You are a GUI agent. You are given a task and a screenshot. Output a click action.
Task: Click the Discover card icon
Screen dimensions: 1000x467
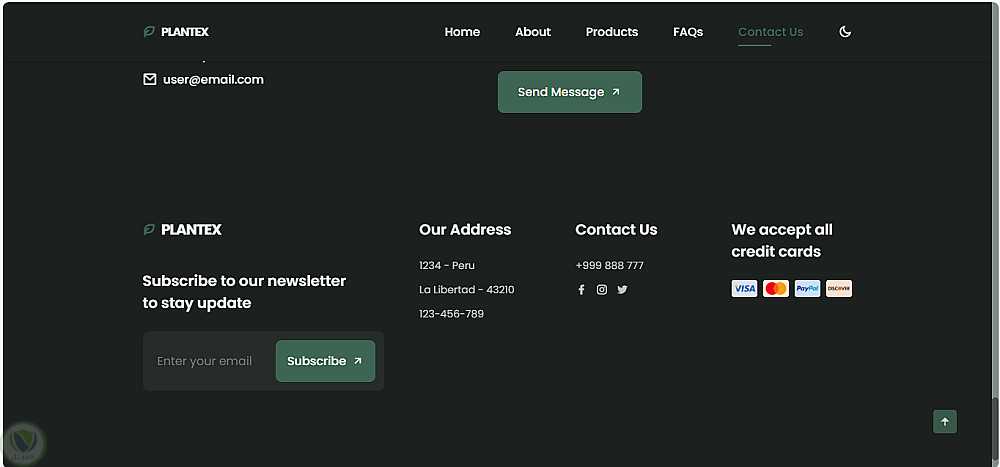tap(839, 289)
